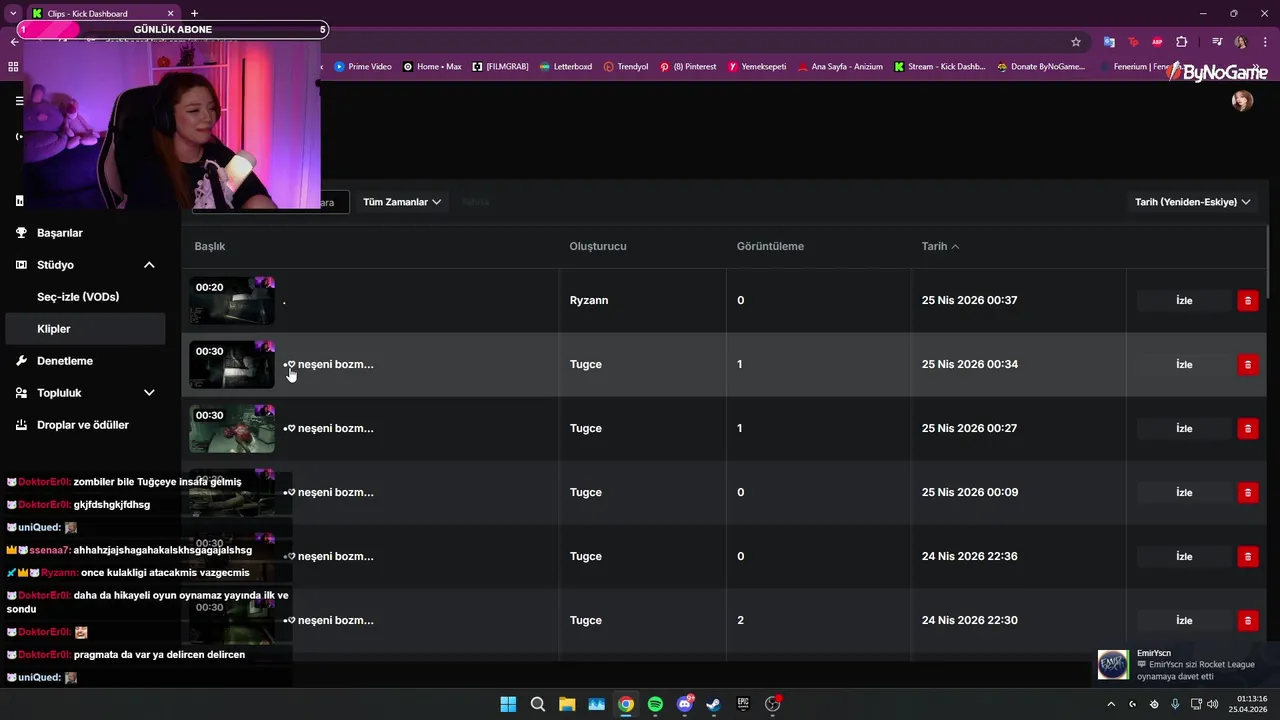Delete the clip dated 25 Nis 2026 00:09

pos(1247,492)
